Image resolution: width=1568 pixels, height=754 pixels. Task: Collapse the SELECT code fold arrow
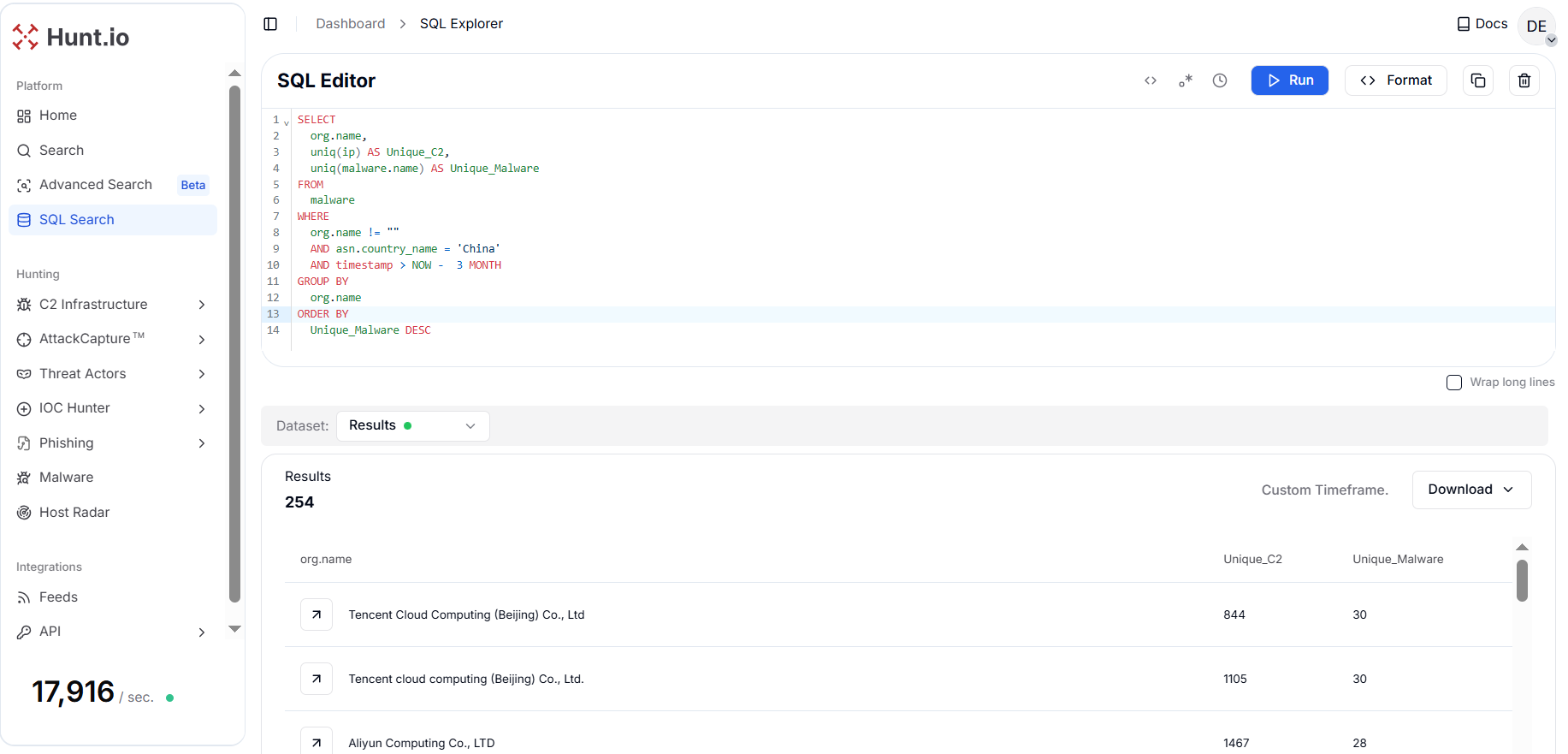pyautogui.click(x=287, y=122)
